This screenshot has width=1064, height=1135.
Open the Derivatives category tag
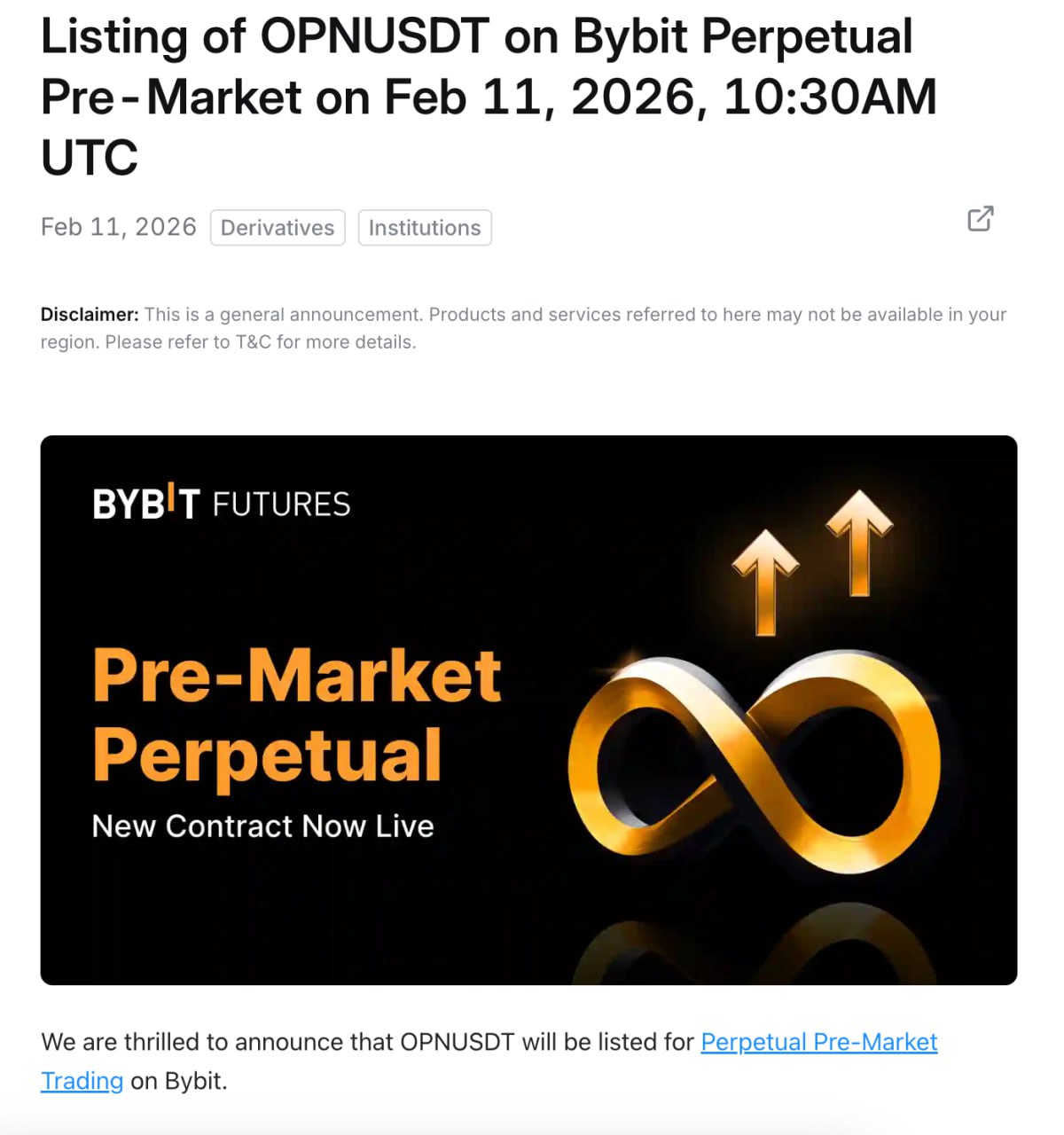coord(277,228)
